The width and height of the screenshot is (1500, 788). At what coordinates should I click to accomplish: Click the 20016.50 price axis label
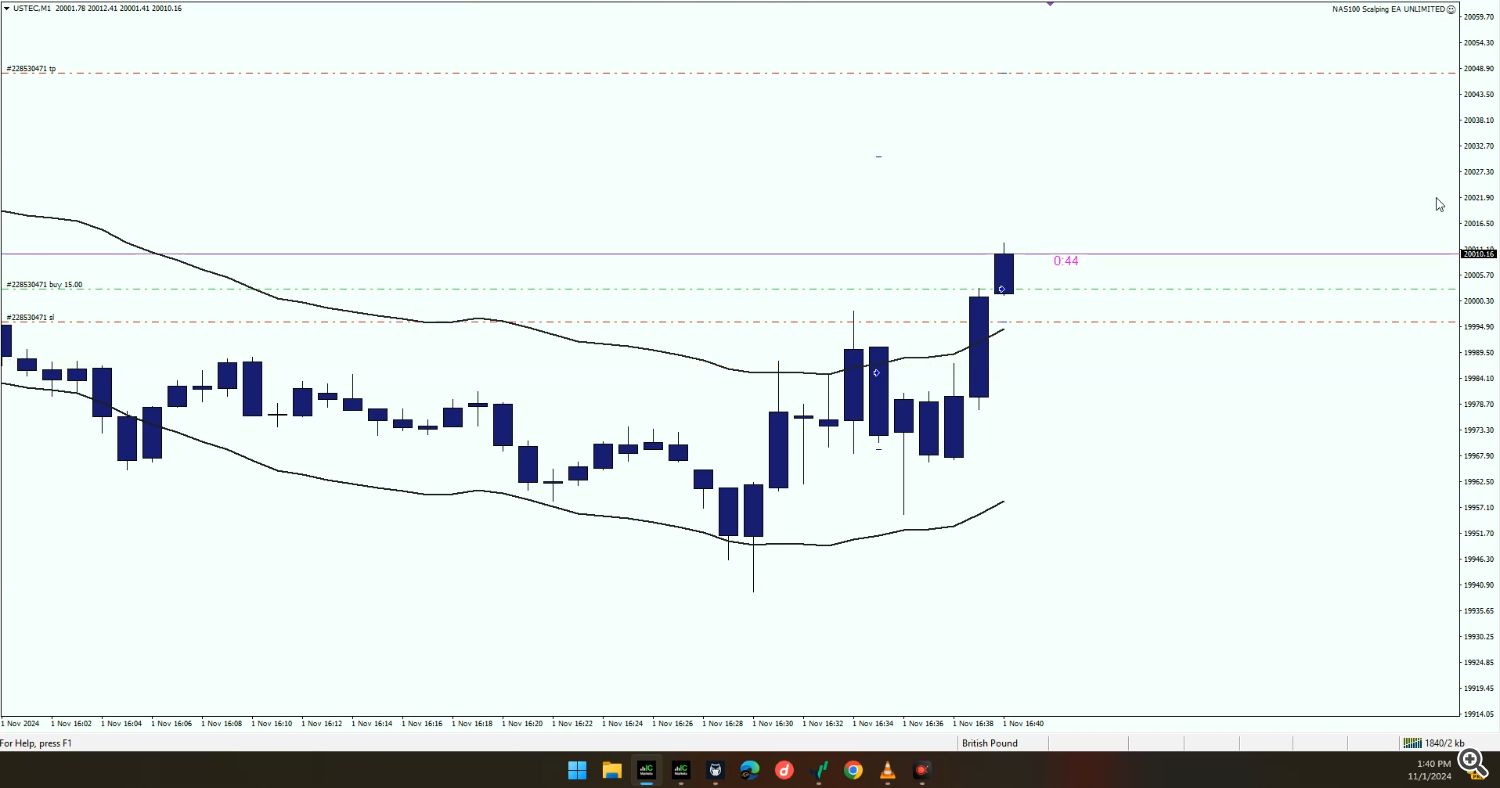(1478, 223)
